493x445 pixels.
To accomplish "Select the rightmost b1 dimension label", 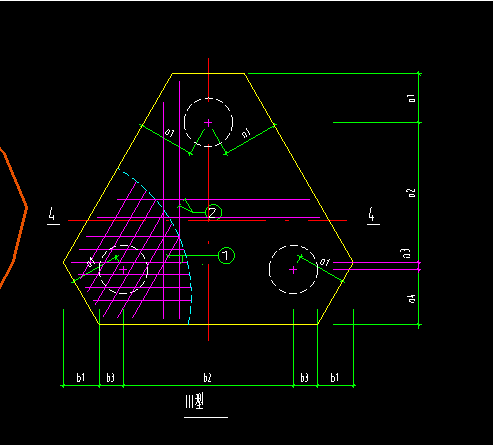I will 334,377.
